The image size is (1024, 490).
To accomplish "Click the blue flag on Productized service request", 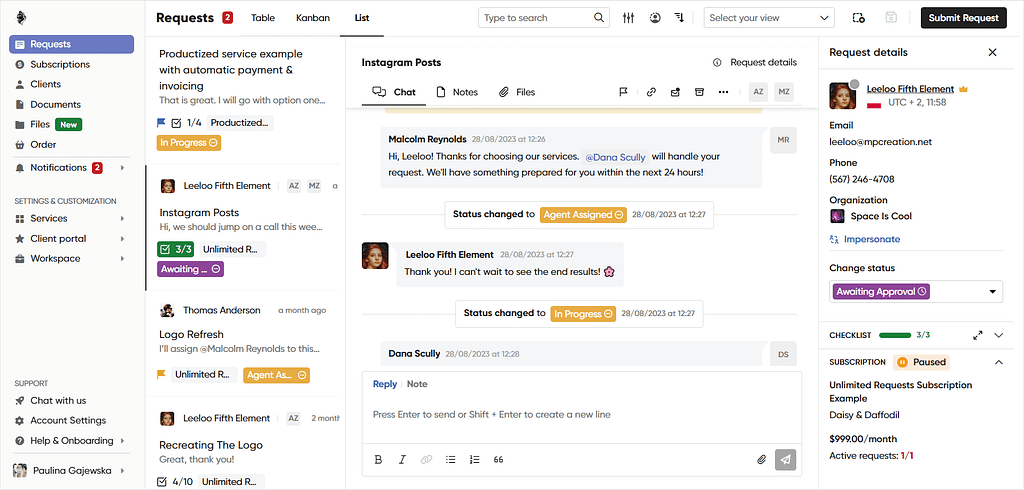I will (161, 122).
